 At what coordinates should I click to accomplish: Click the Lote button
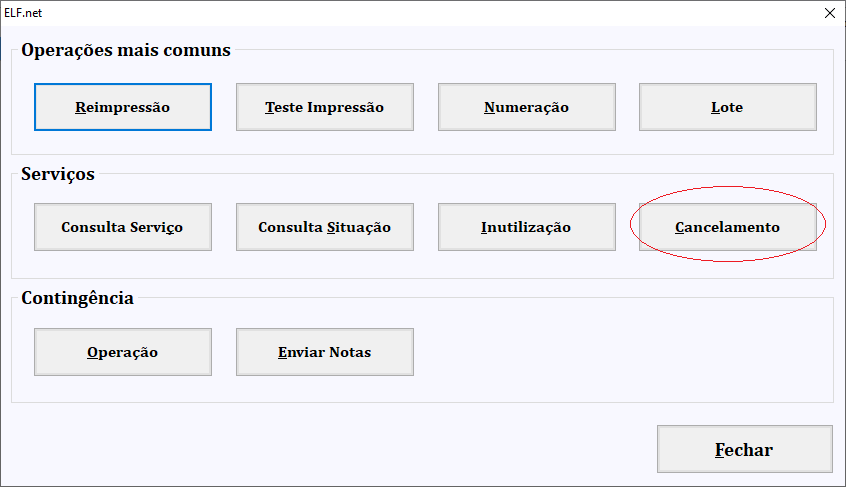tap(727, 107)
